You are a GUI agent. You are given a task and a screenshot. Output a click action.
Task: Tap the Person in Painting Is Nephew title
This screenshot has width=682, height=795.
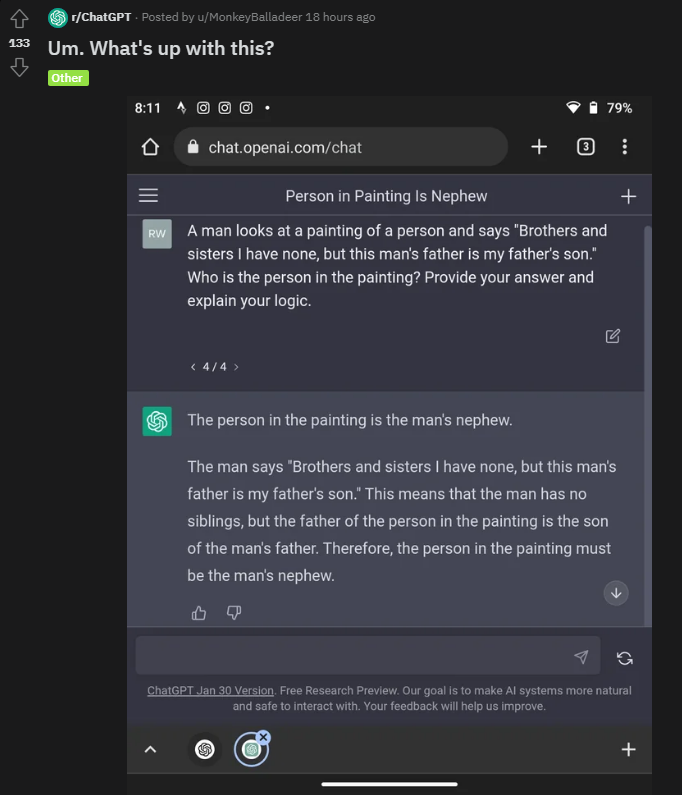386,196
